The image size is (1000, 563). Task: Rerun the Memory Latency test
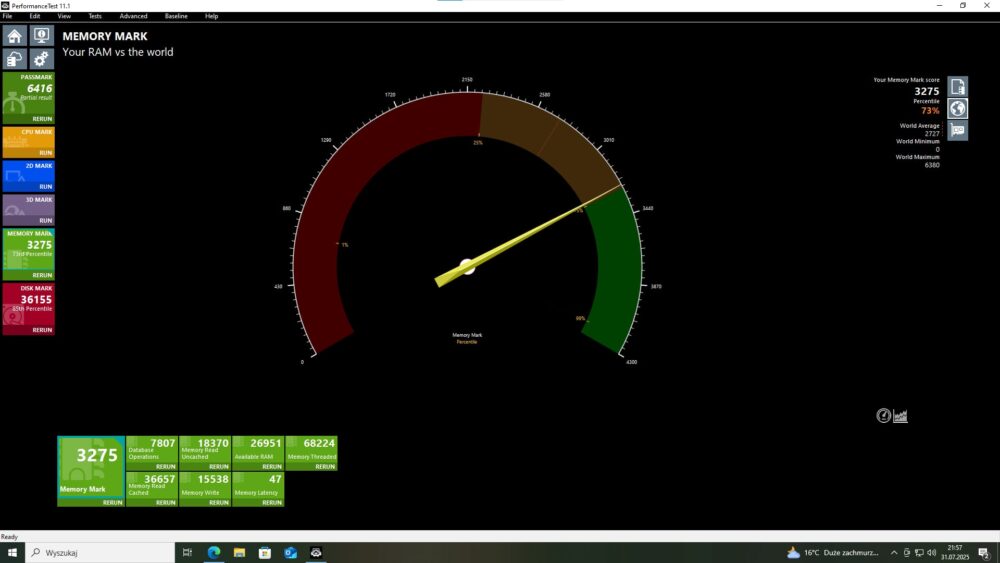click(272, 502)
